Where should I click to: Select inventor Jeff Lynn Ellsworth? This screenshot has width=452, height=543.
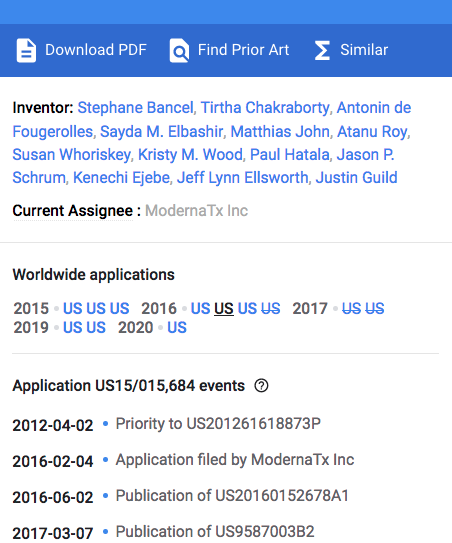click(243, 177)
